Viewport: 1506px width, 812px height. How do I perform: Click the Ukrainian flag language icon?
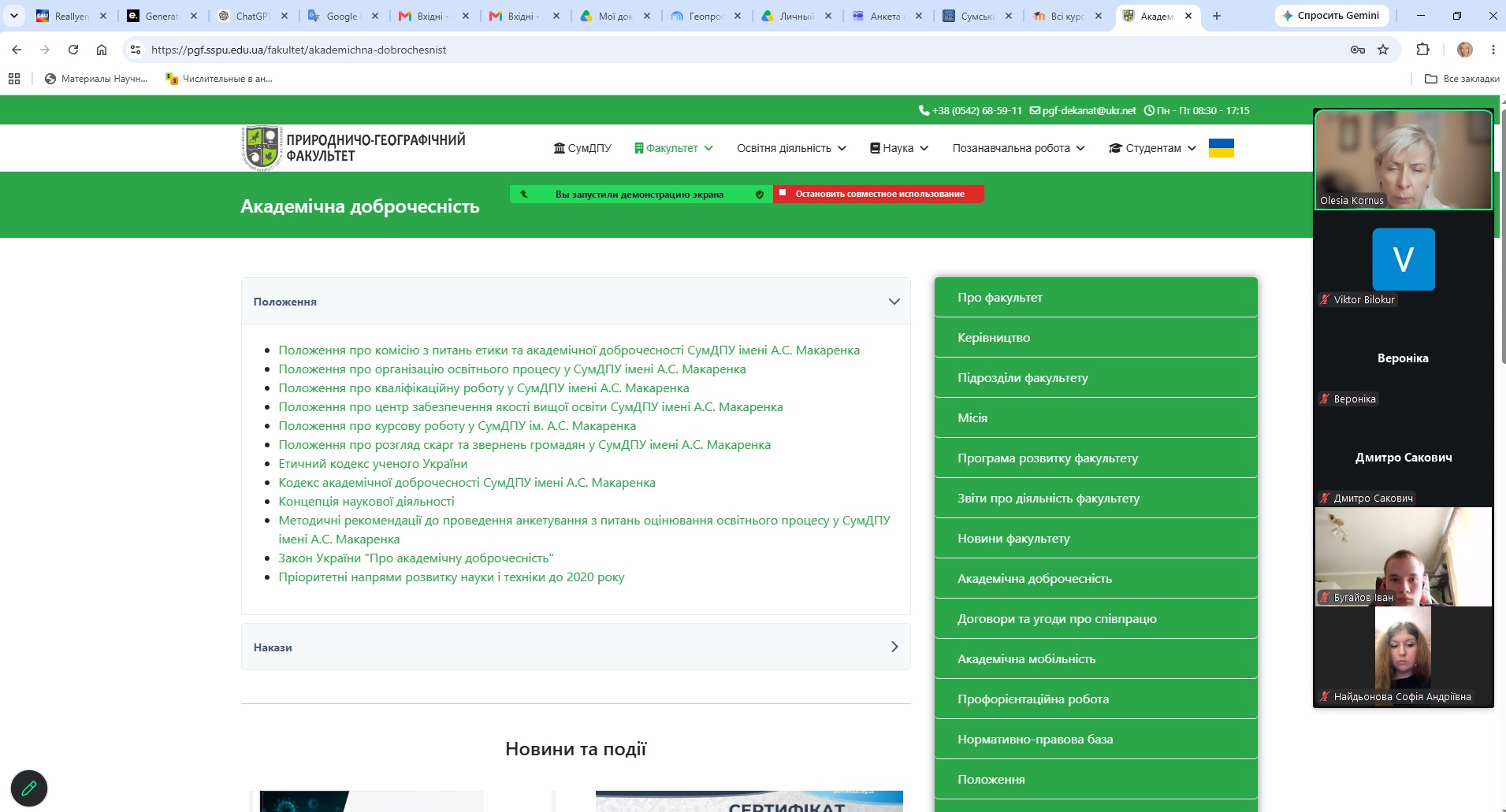1222,148
